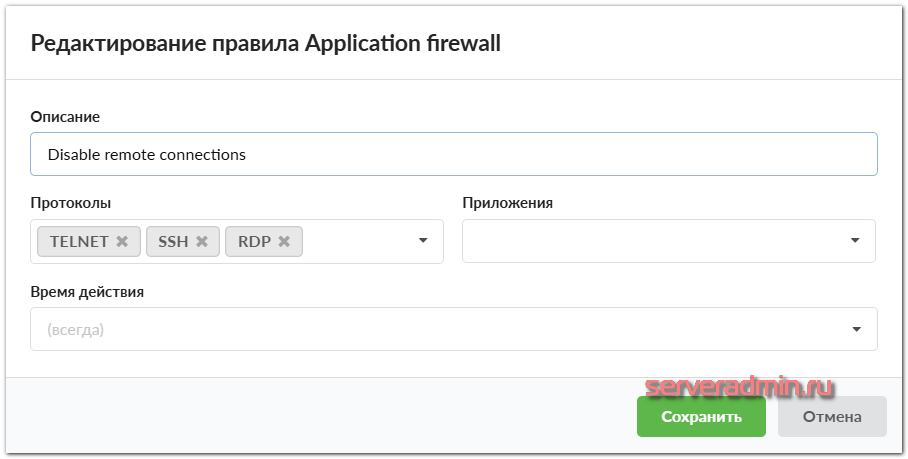The height and width of the screenshot is (459, 908).
Task: Select the TELNET tag label
Action: tap(79, 242)
